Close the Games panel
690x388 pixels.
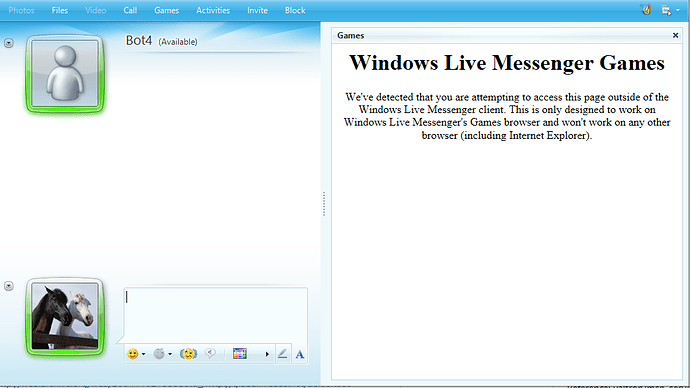[x=675, y=35]
